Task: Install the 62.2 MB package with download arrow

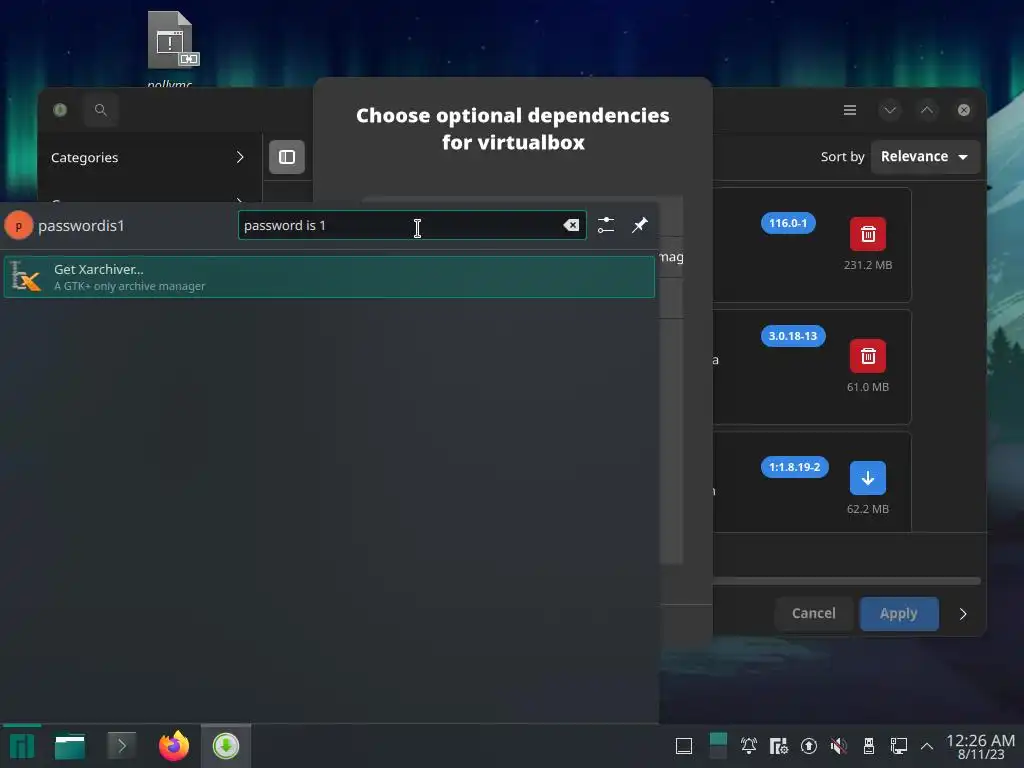Action: [x=868, y=478]
